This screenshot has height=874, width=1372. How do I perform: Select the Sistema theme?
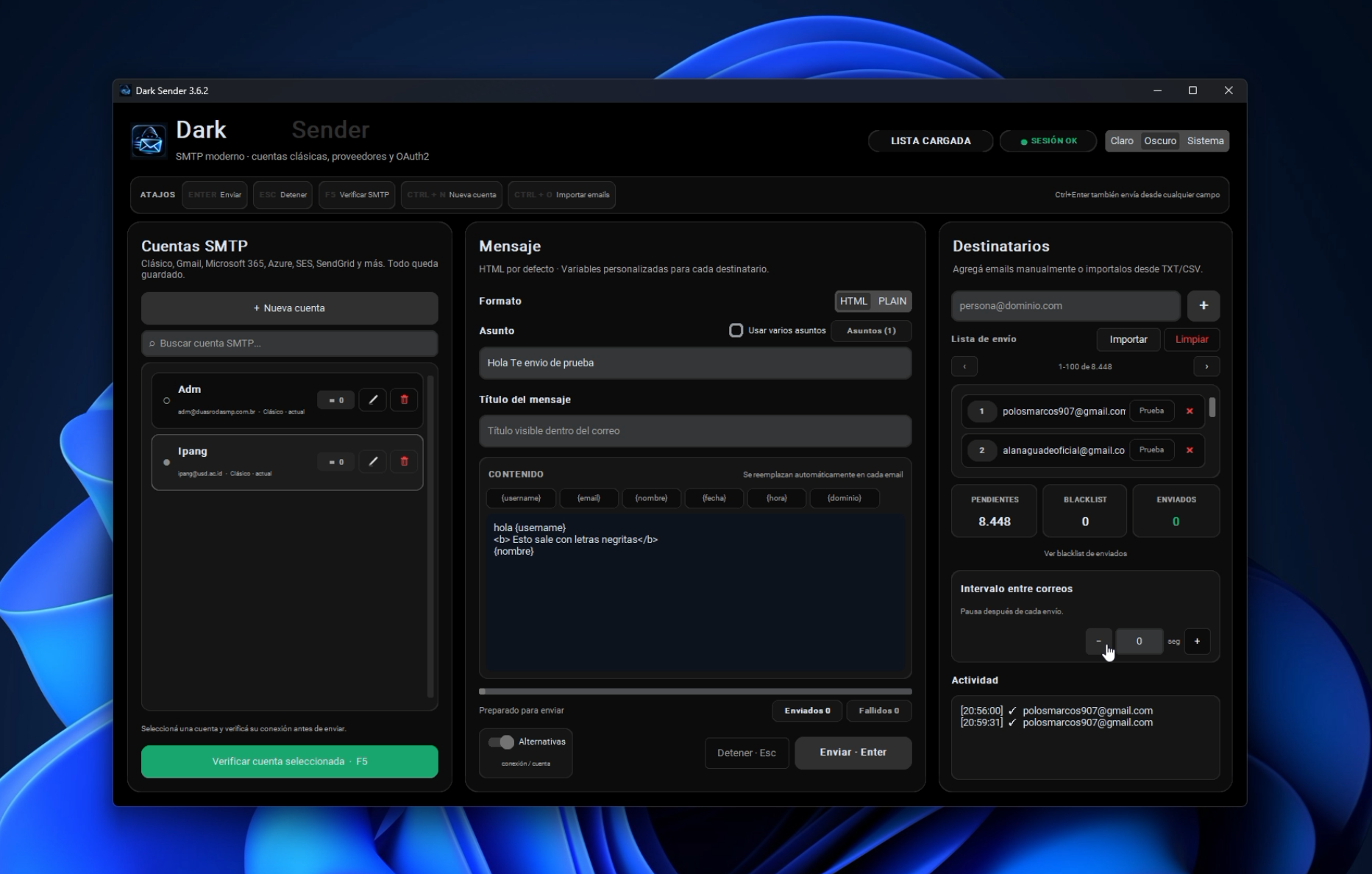click(x=1205, y=141)
